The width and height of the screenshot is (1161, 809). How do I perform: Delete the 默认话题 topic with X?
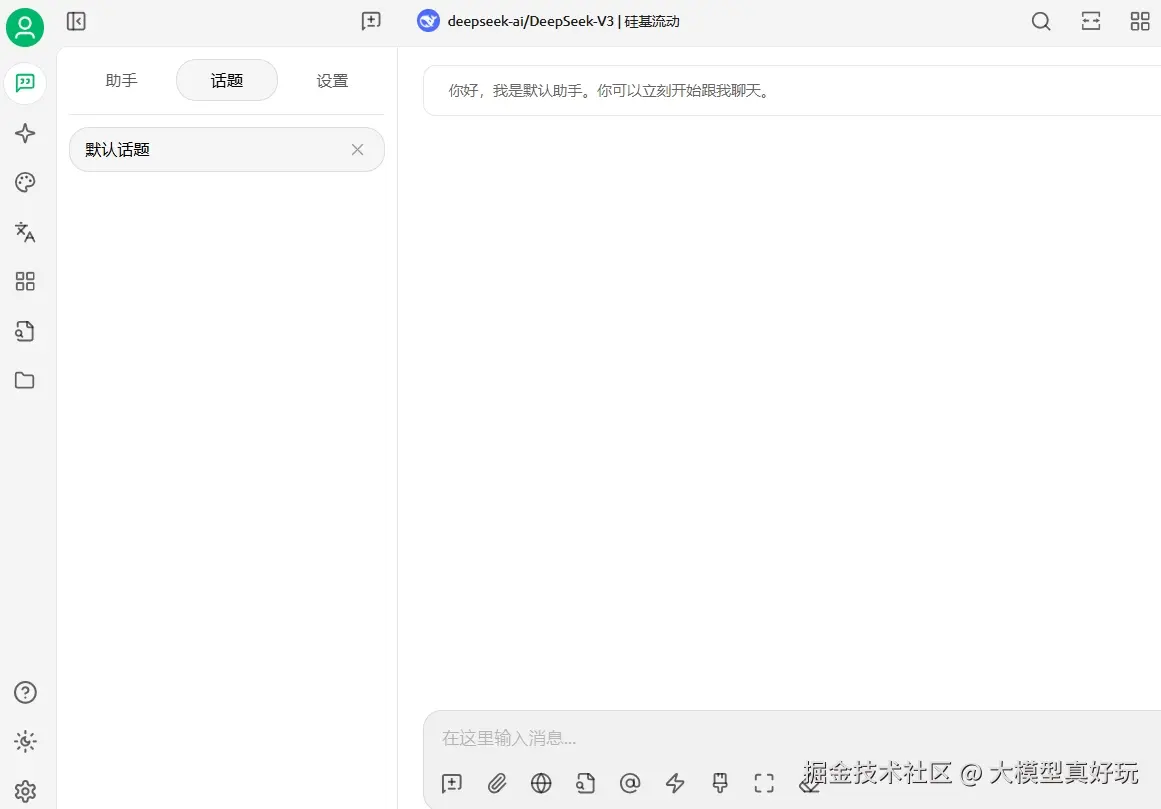[x=358, y=150]
